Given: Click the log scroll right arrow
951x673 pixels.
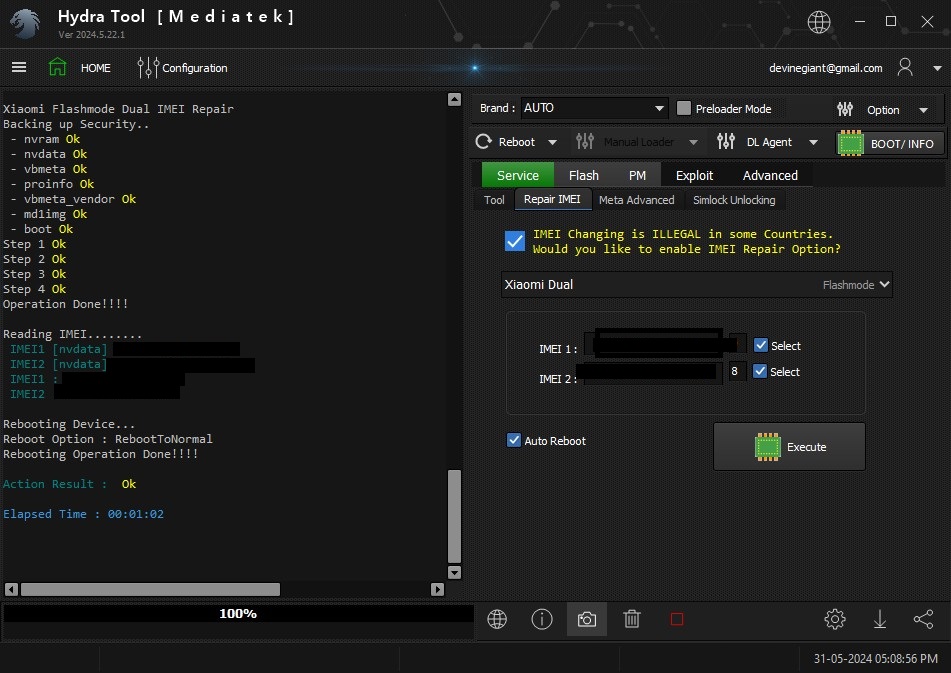Looking at the screenshot, I should (437, 589).
